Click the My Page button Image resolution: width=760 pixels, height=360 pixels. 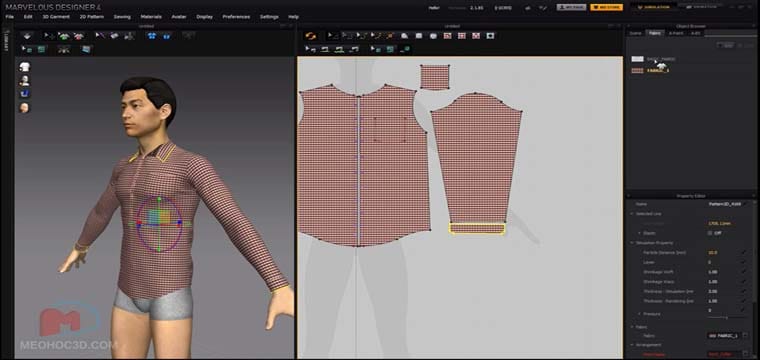pos(571,7)
